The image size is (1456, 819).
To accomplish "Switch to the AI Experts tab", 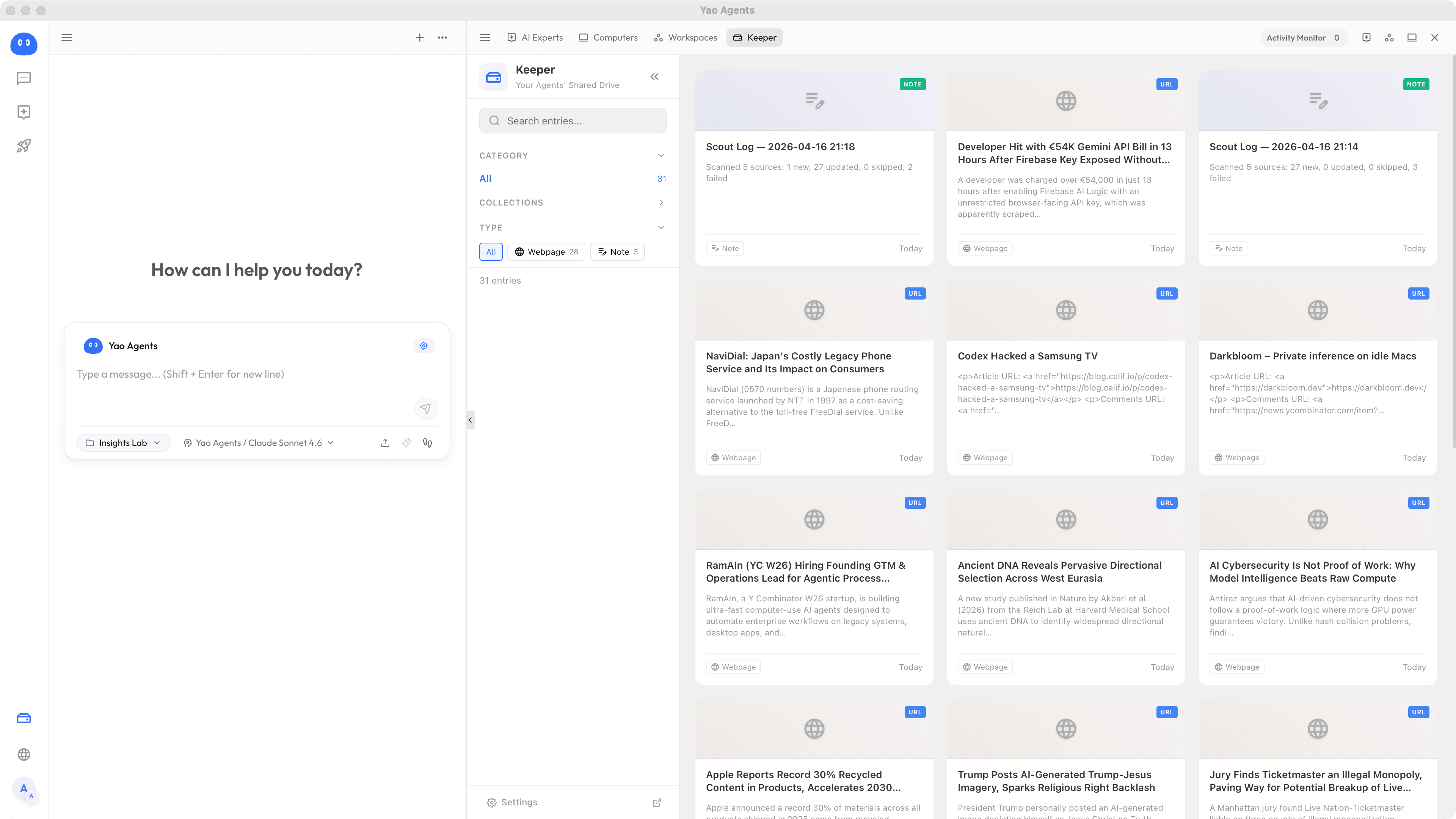I will (535, 37).
